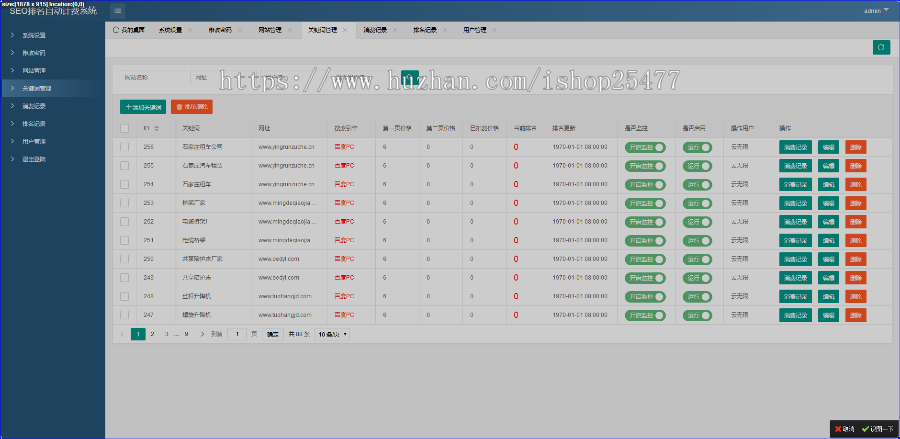Tick the checkbox for row ID 256

pyautogui.click(x=125, y=147)
